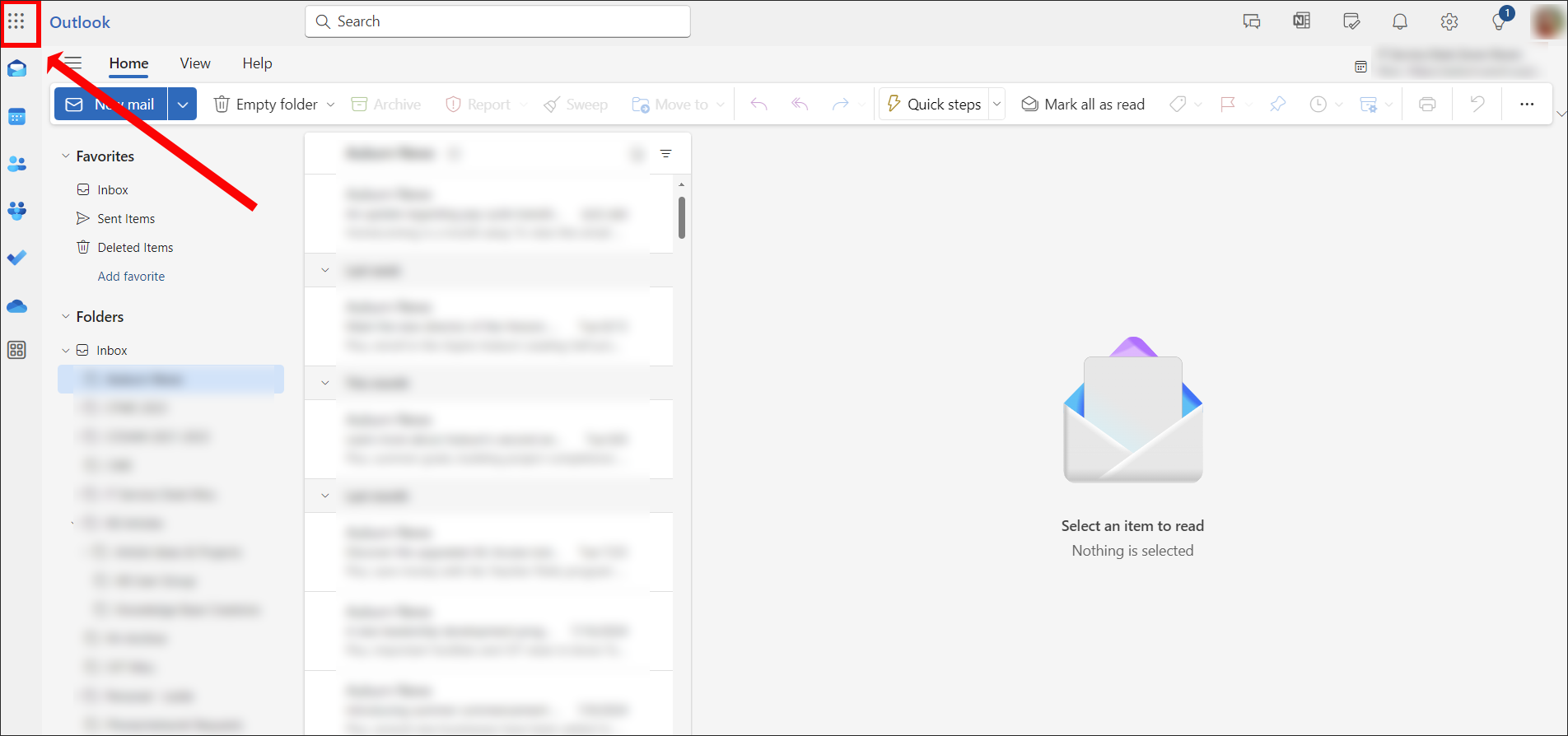1568x736 pixels.
Task: Open the app launcher waffle icon
Action: click(x=16, y=21)
